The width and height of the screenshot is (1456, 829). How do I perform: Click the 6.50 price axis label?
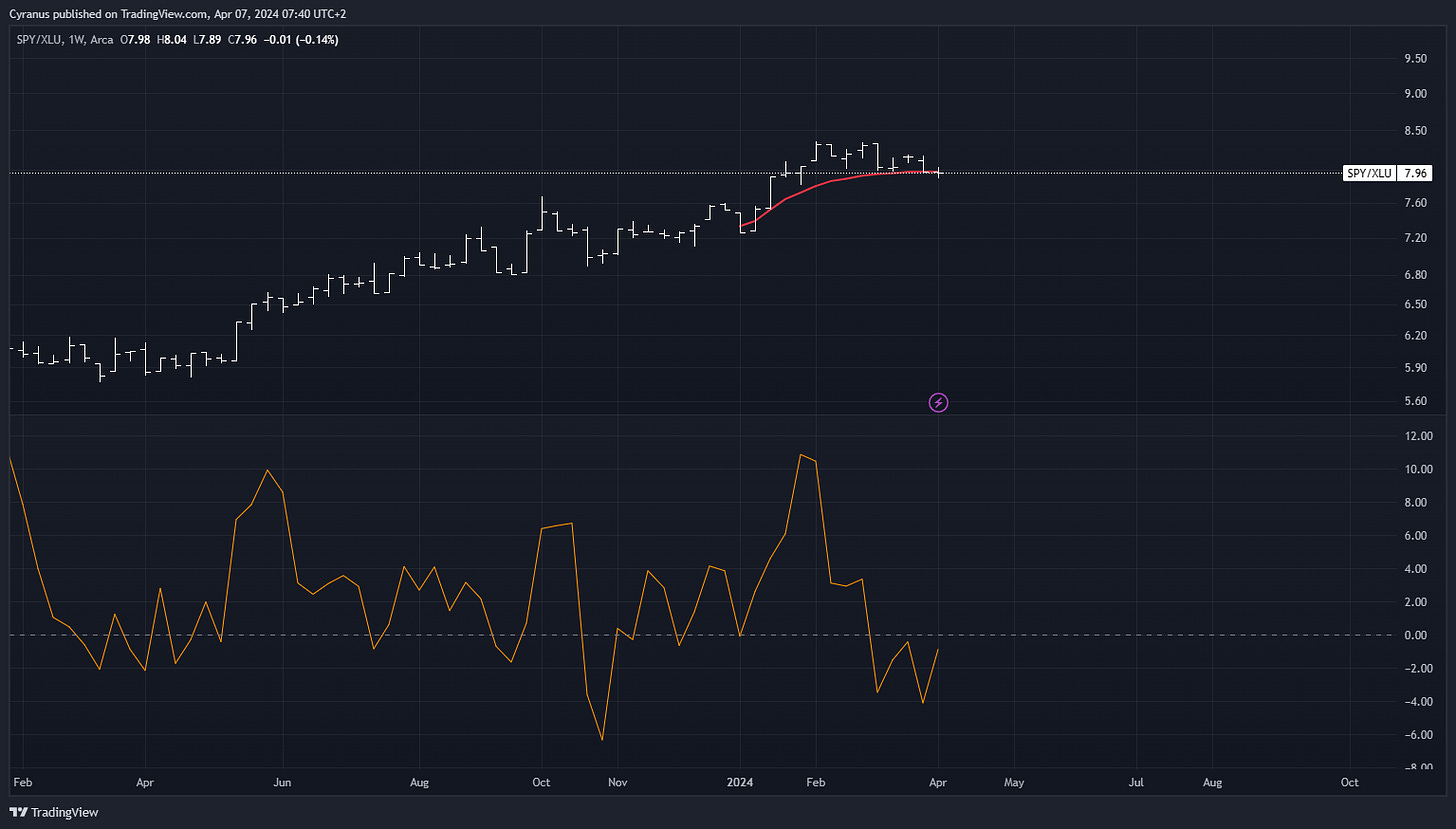pos(1414,304)
